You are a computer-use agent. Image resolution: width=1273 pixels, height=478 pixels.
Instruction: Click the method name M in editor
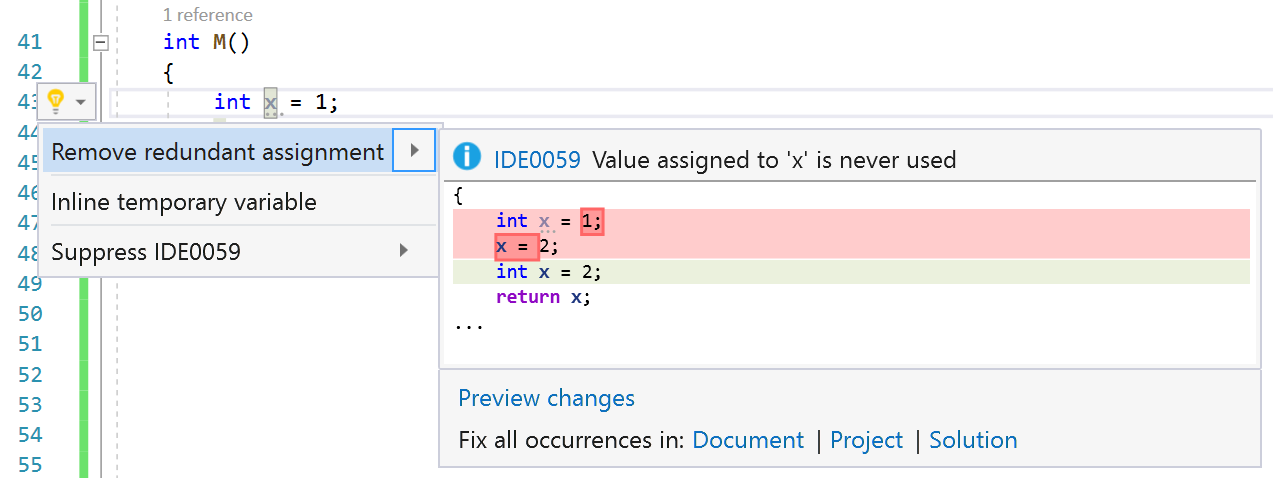pyautogui.click(x=220, y=42)
